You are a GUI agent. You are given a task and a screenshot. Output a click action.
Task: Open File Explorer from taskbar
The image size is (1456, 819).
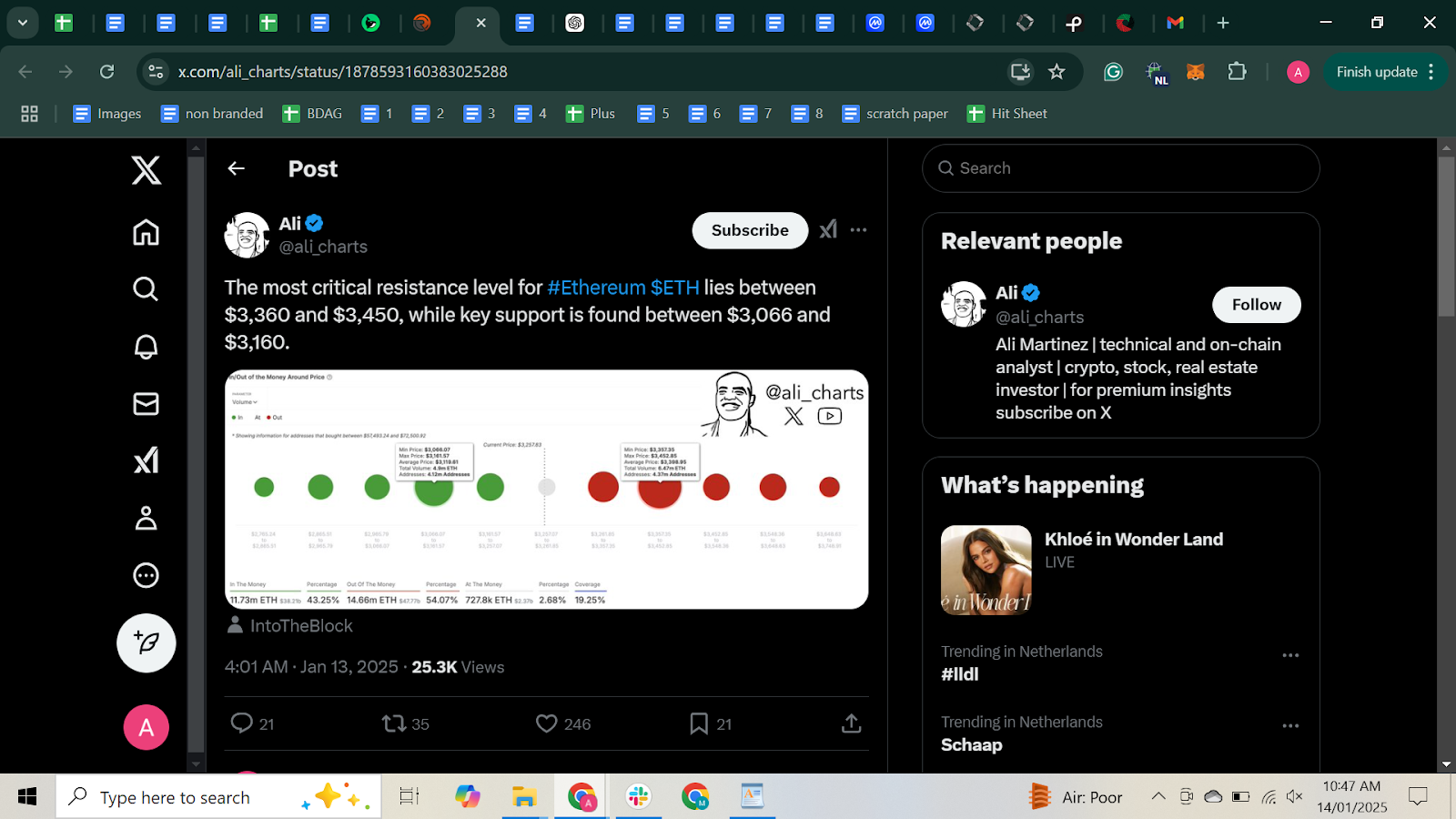[x=524, y=797]
